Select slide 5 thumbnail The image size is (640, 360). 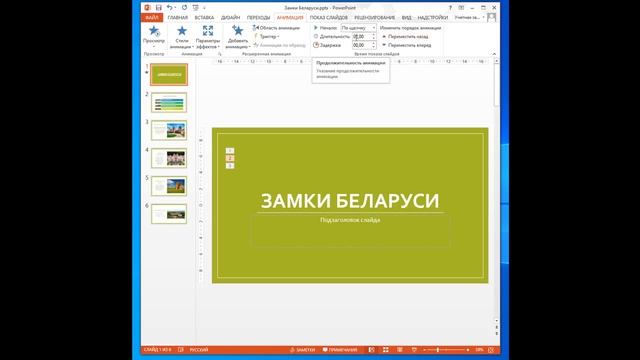[x=169, y=186]
